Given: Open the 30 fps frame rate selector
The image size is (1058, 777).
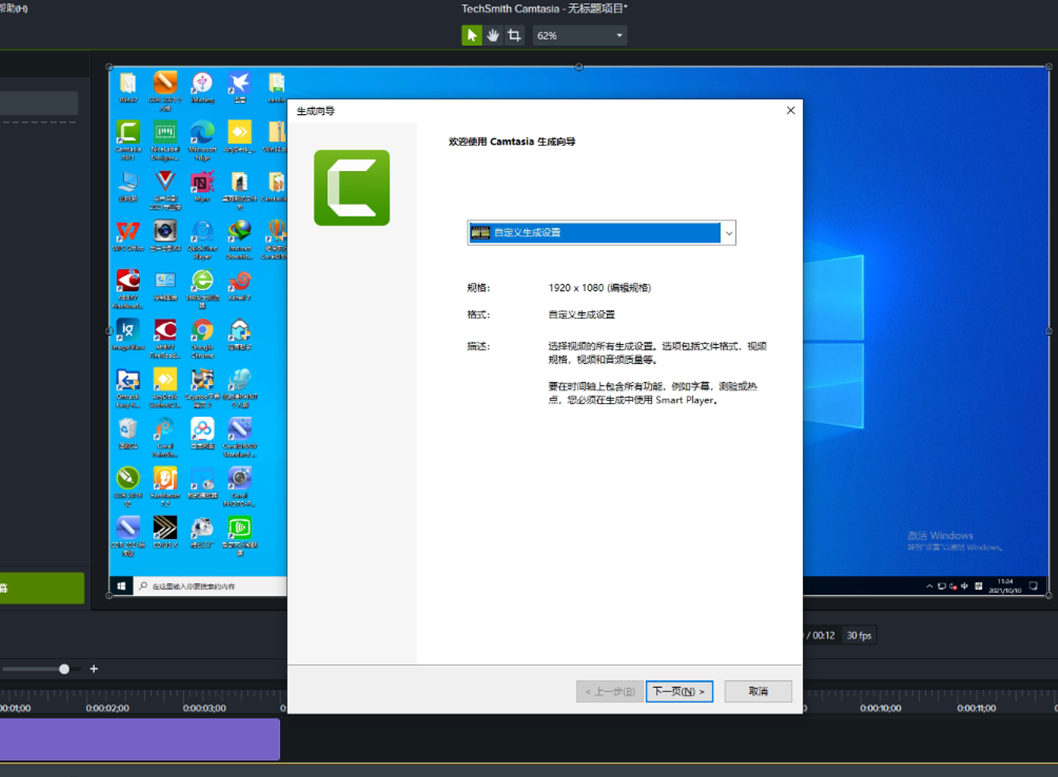Looking at the screenshot, I should click(x=859, y=635).
